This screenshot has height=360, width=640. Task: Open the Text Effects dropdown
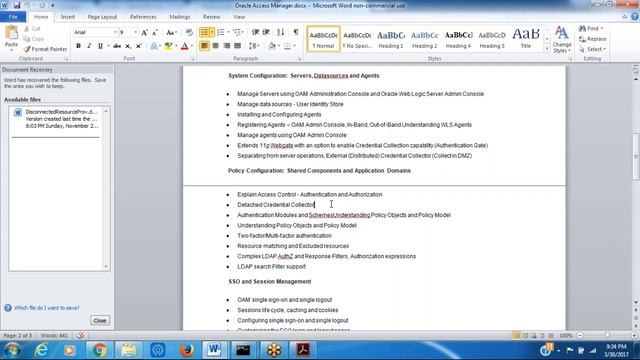[155, 46]
